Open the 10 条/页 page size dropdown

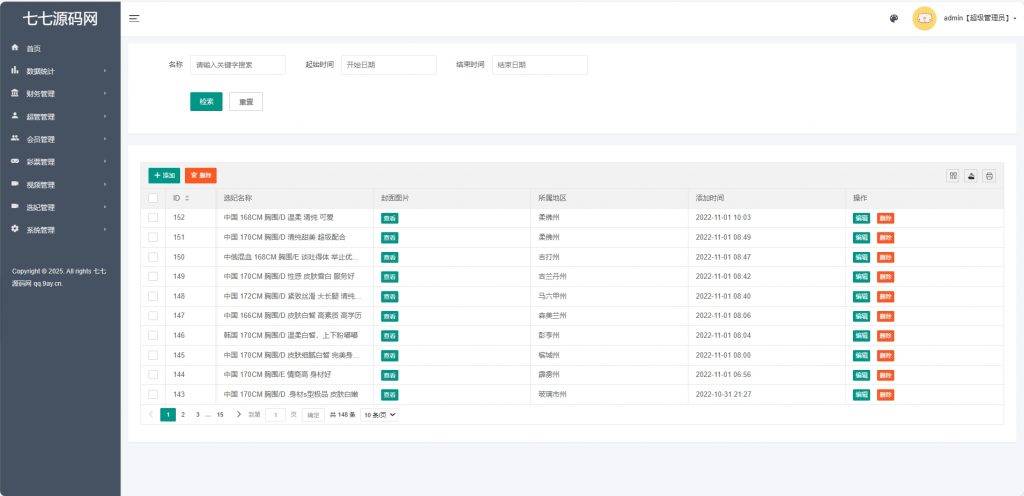[379, 415]
